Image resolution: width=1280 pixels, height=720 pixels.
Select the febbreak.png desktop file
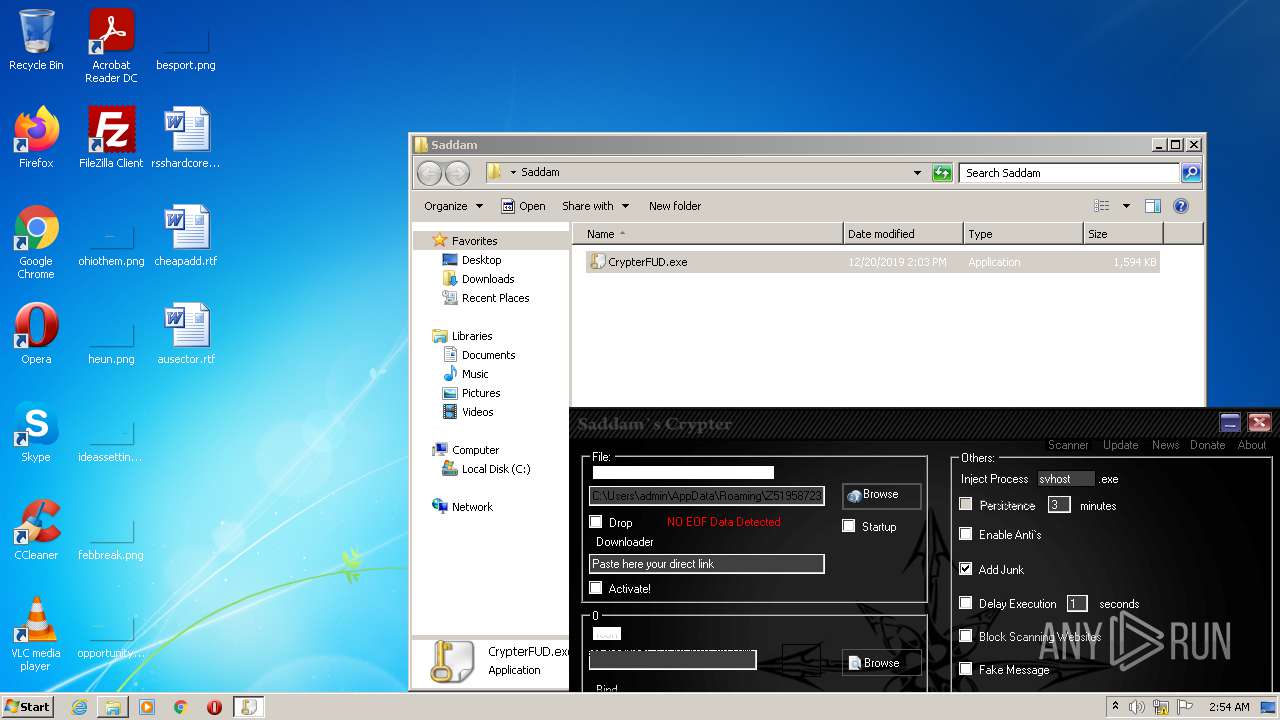[111, 534]
